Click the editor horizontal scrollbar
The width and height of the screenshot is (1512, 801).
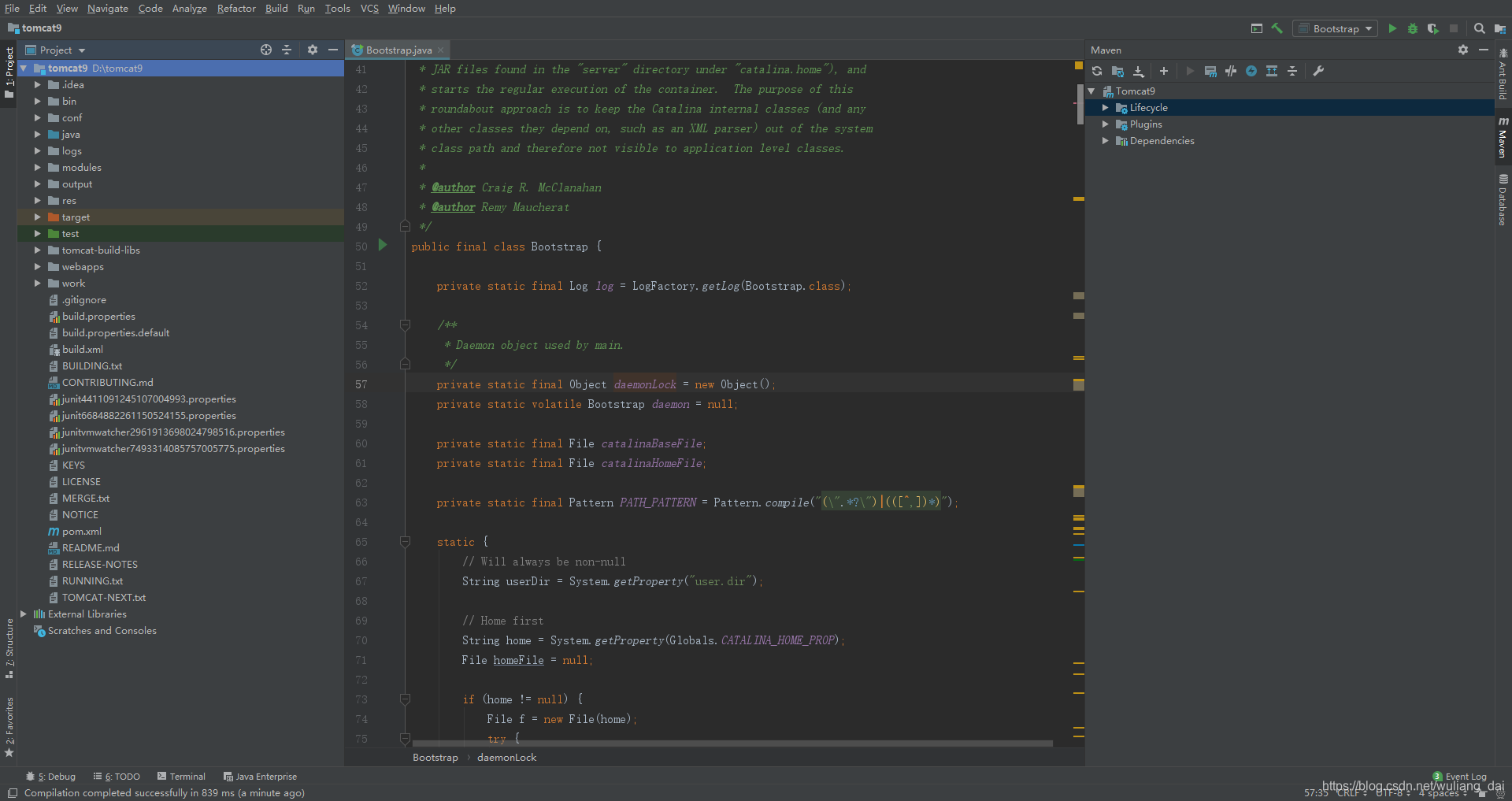[x=732, y=743]
